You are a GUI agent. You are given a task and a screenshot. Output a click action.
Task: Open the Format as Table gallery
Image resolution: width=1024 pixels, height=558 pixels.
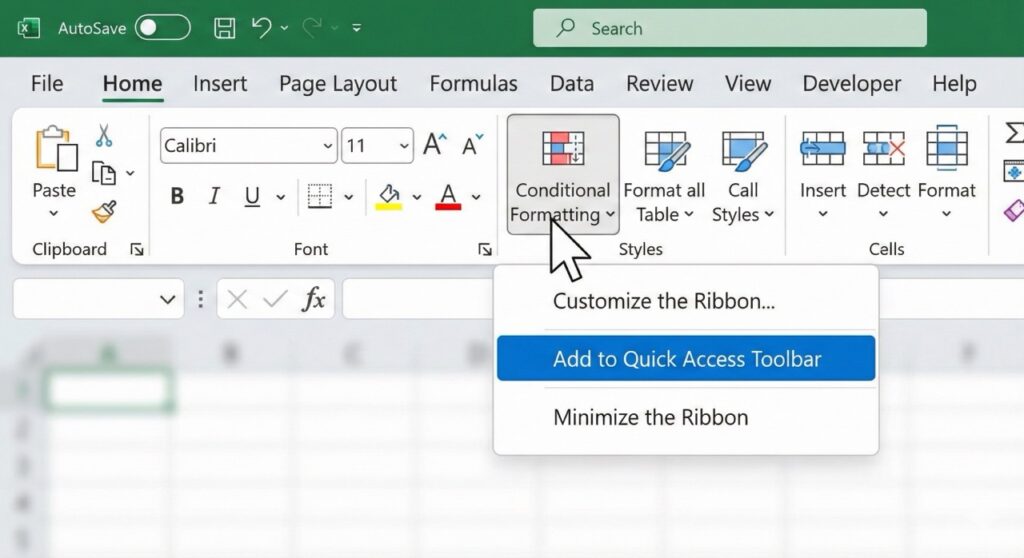(x=664, y=175)
